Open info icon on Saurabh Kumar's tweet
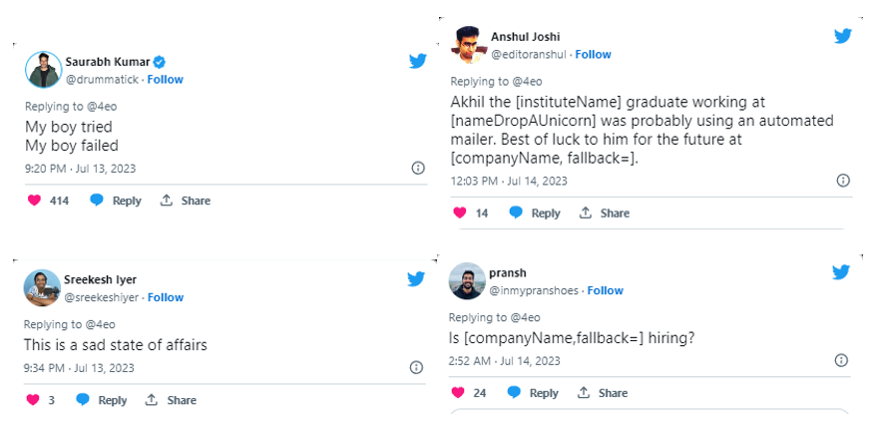The width and height of the screenshot is (879, 431). pos(417,168)
